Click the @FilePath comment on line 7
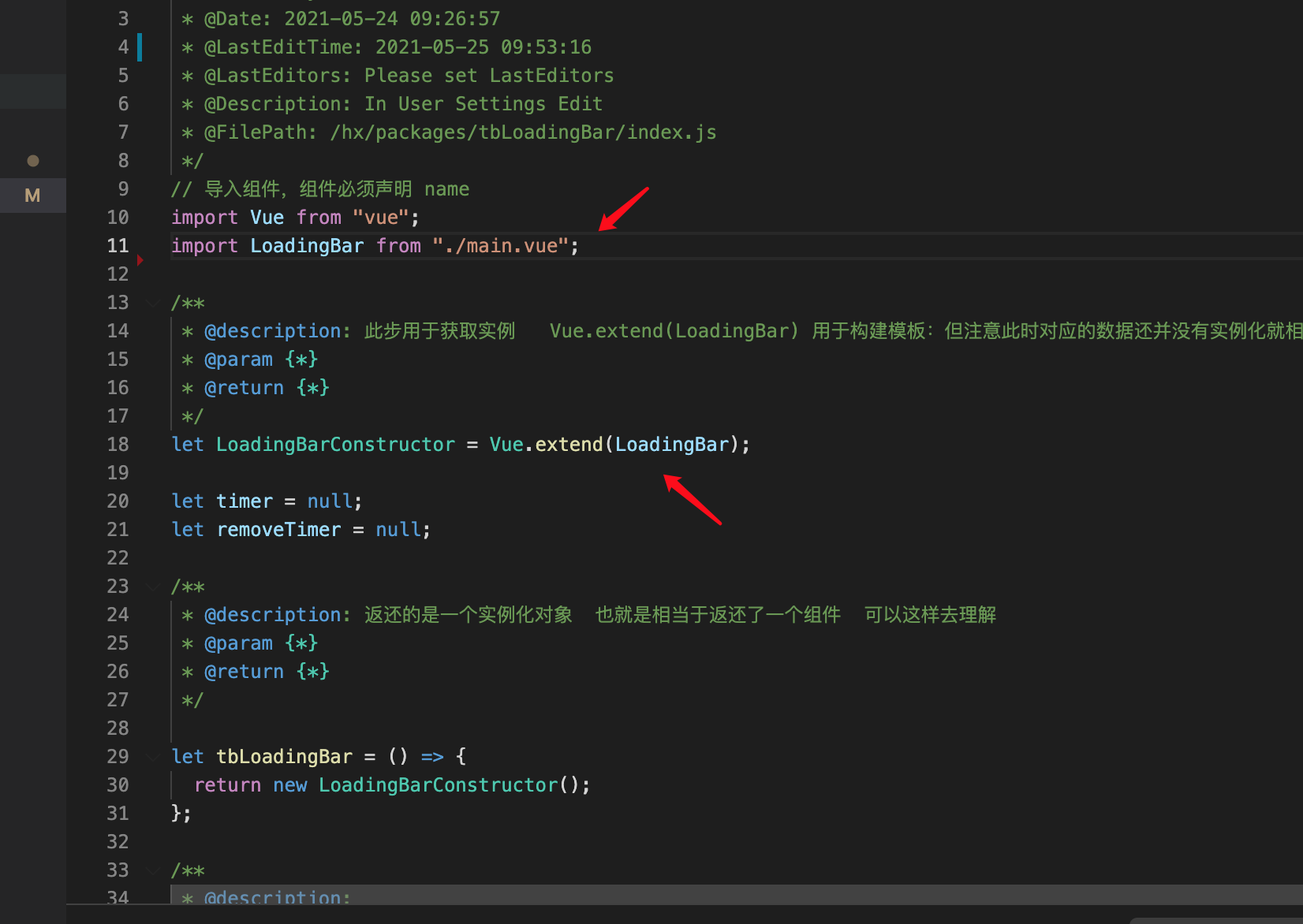1303x924 pixels. coord(450,132)
